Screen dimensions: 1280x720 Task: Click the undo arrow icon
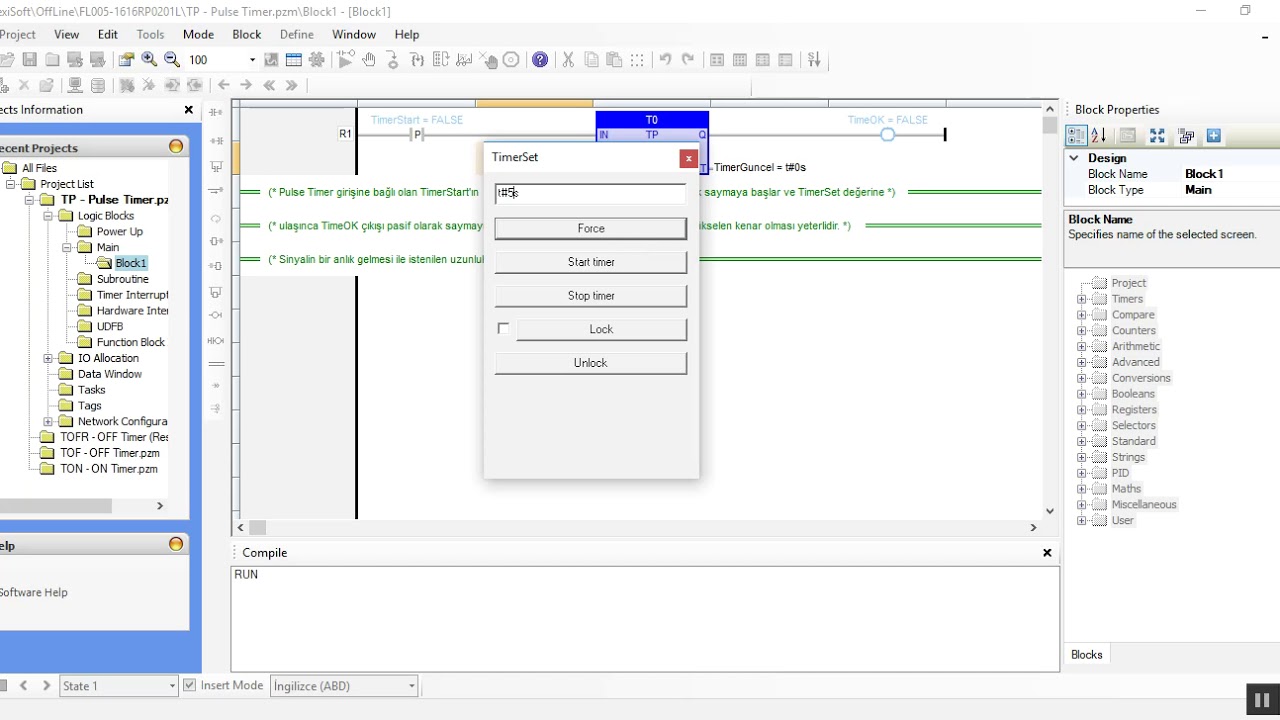click(x=665, y=60)
